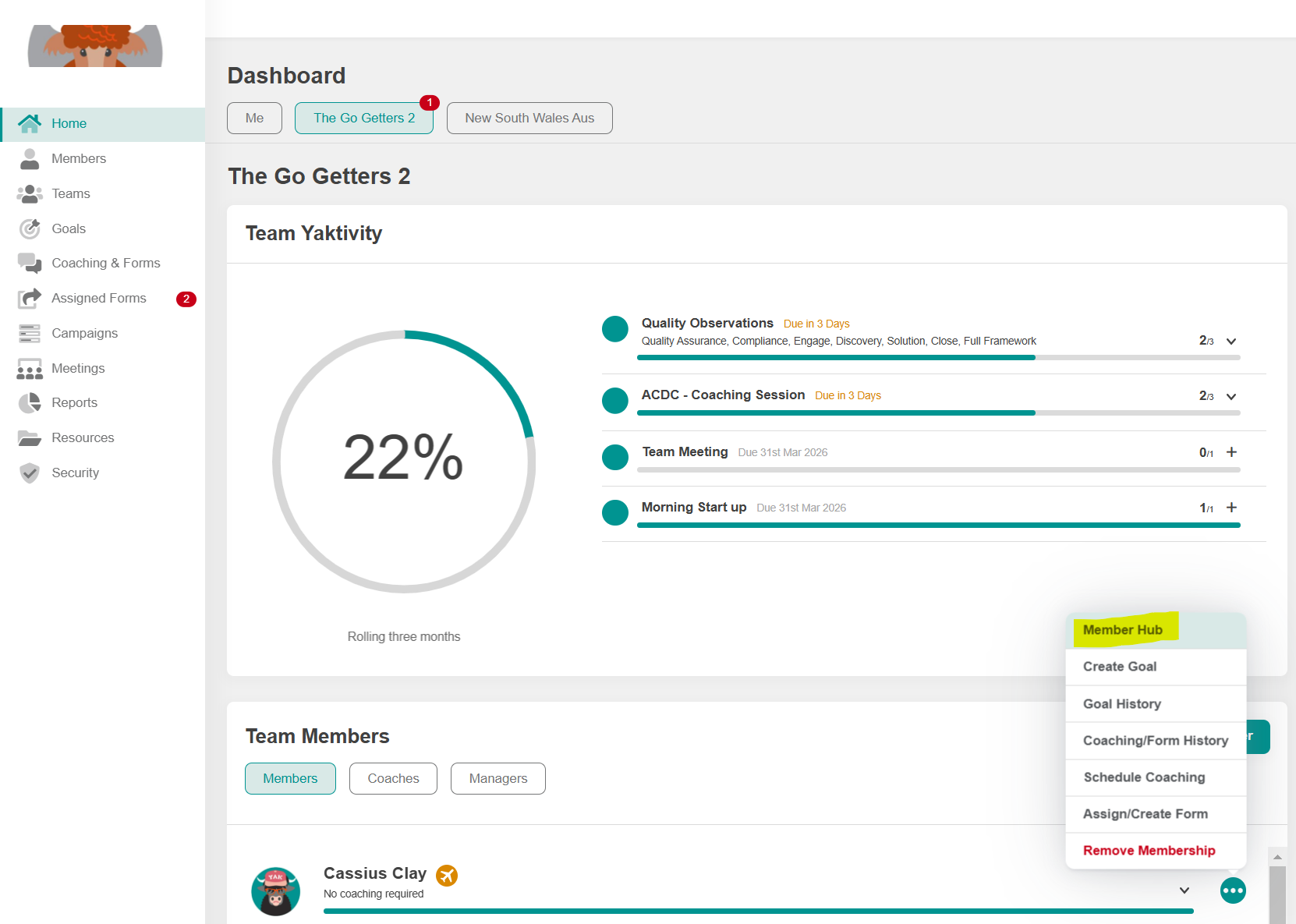Open Reports pie chart icon
The width and height of the screenshot is (1296, 924).
30,403
